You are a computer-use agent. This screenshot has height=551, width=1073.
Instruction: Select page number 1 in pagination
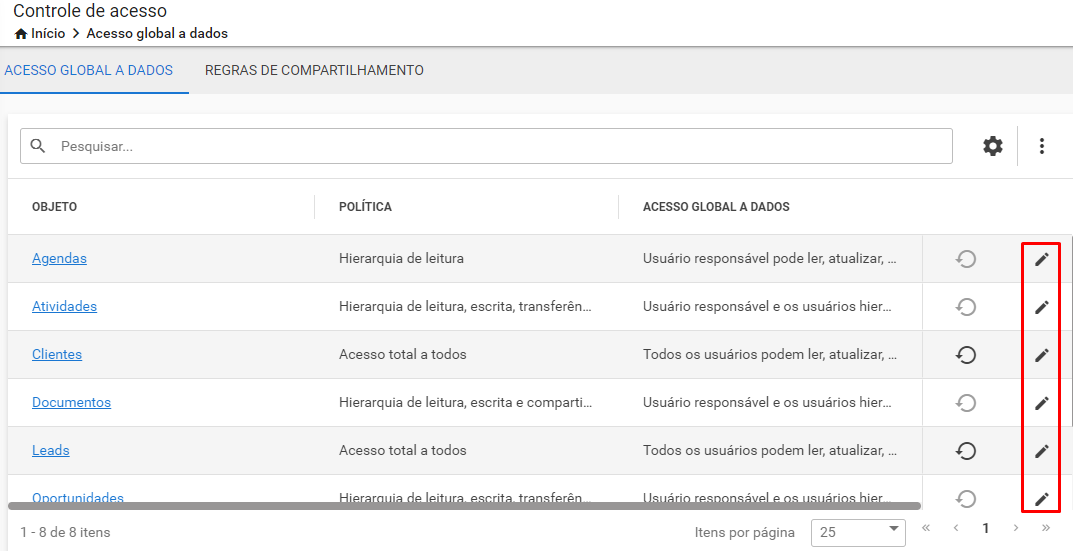985,528
